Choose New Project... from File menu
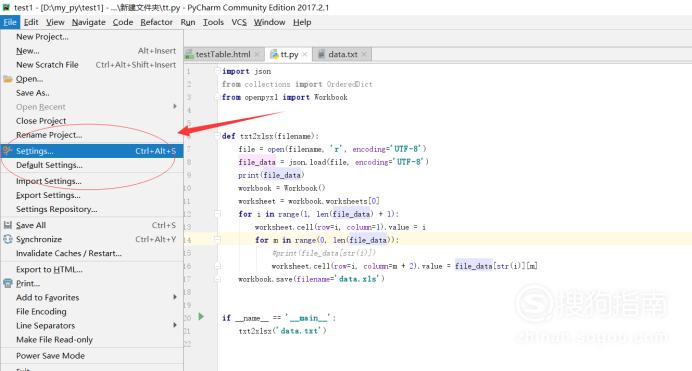The image size is (692, 371). pyautogui.click(x=92, y=37)
